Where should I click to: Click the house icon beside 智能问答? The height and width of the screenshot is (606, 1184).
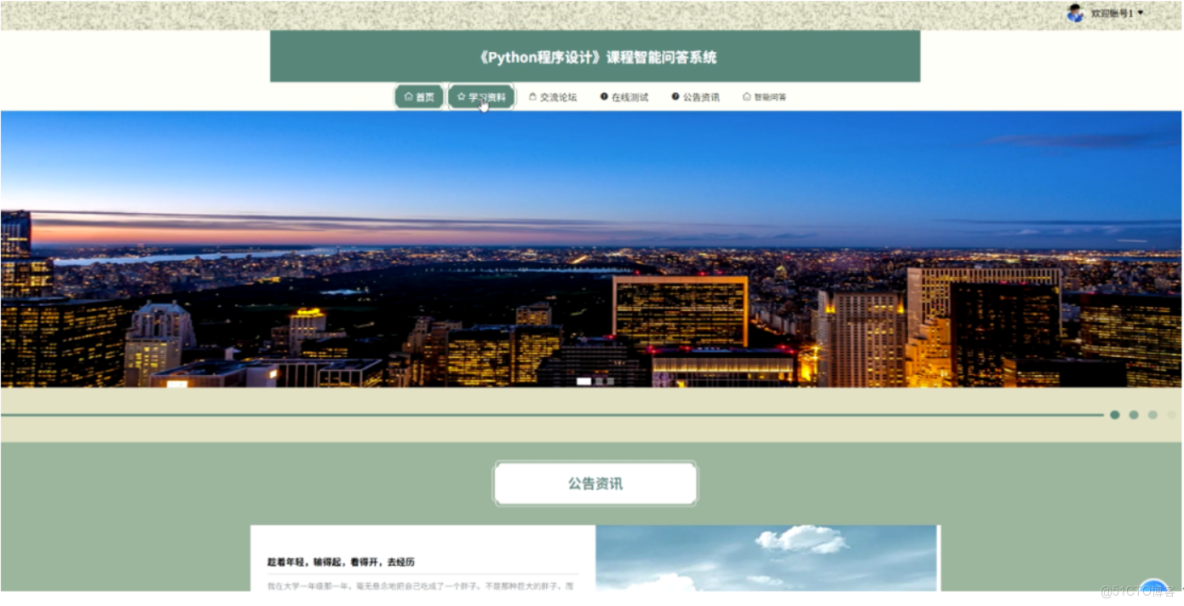[746, 96]
